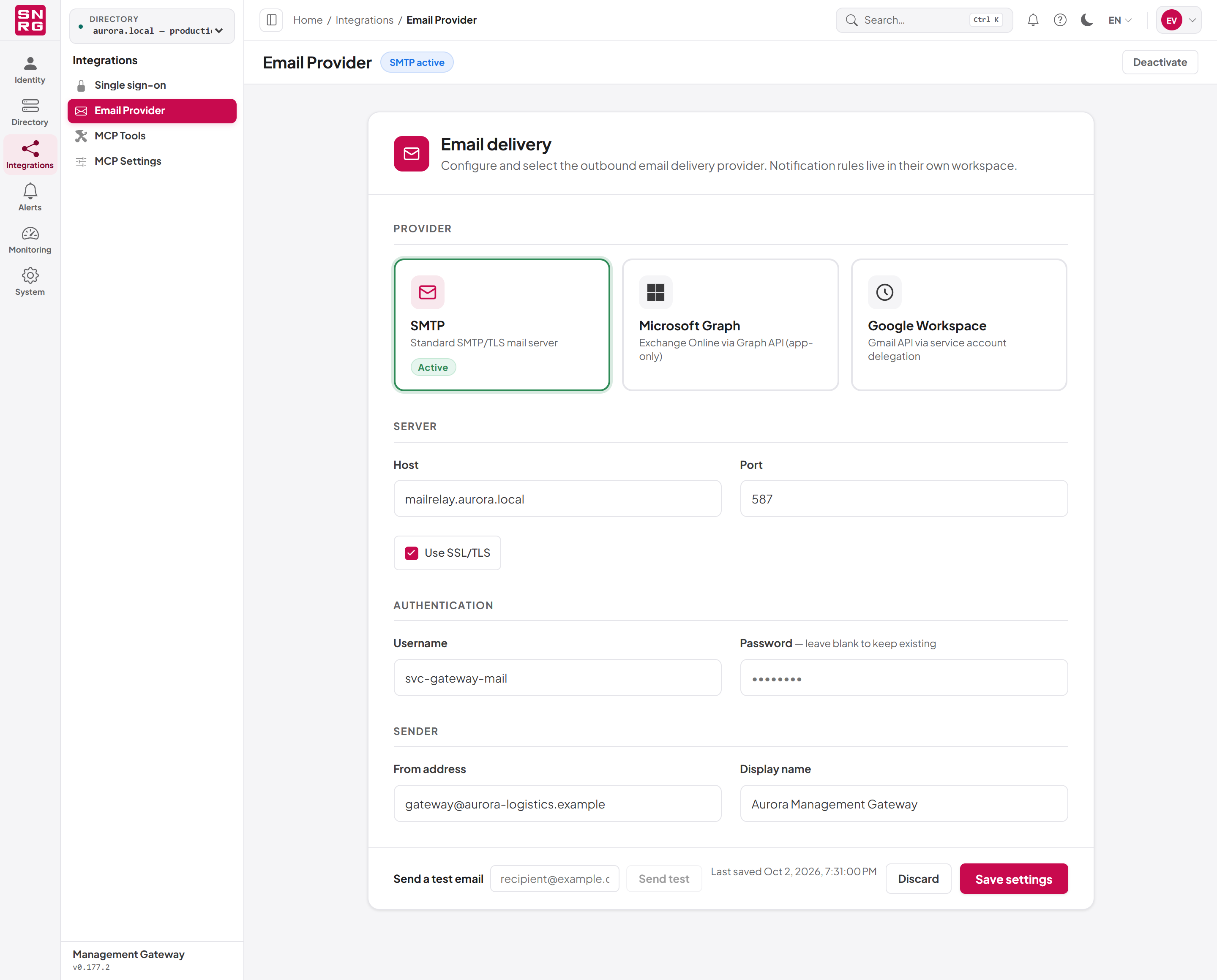Viewport: 1217px width, 980px height.
Task: Click the SNRG logo icon
Action: coord(30,20)
